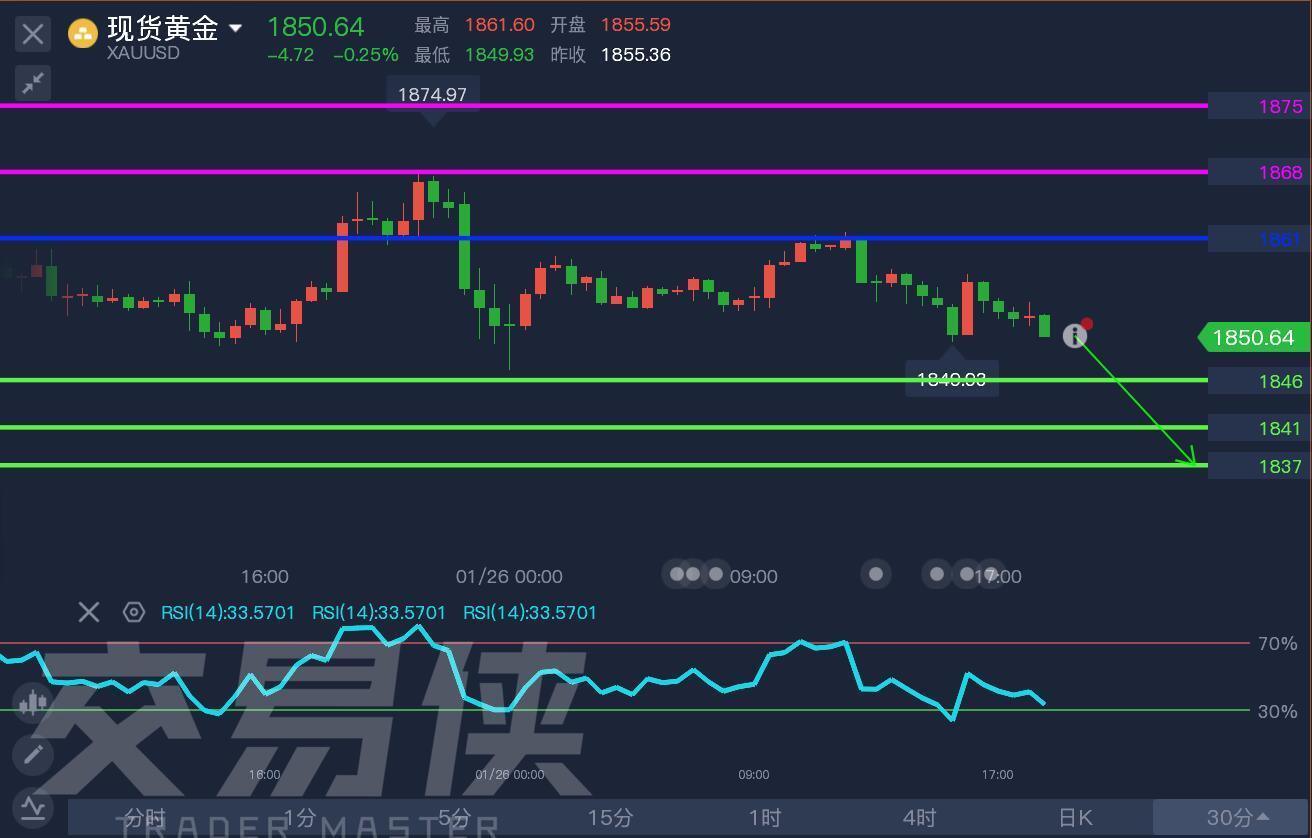The height and width of the screenshot is (838, 1312).
Task: Click the 30% RSI level label
Action: coord(1277,711)
